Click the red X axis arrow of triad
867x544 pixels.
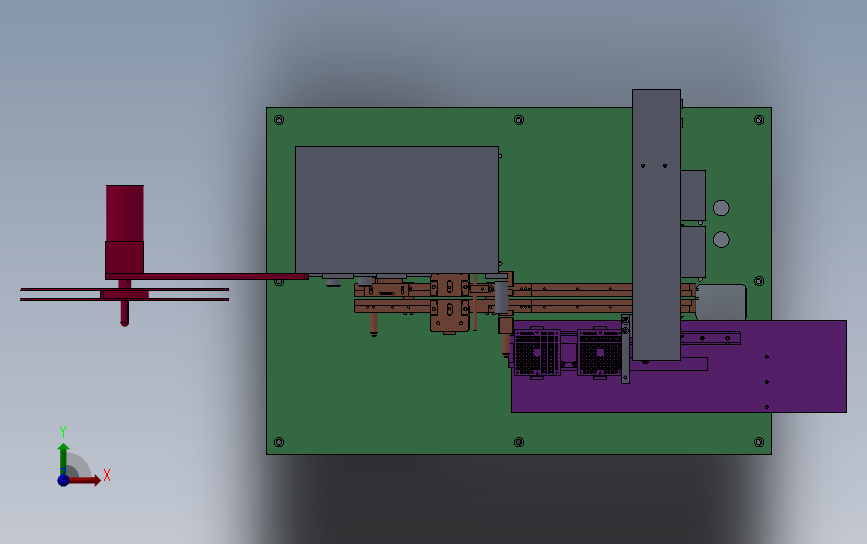point(85,480)
